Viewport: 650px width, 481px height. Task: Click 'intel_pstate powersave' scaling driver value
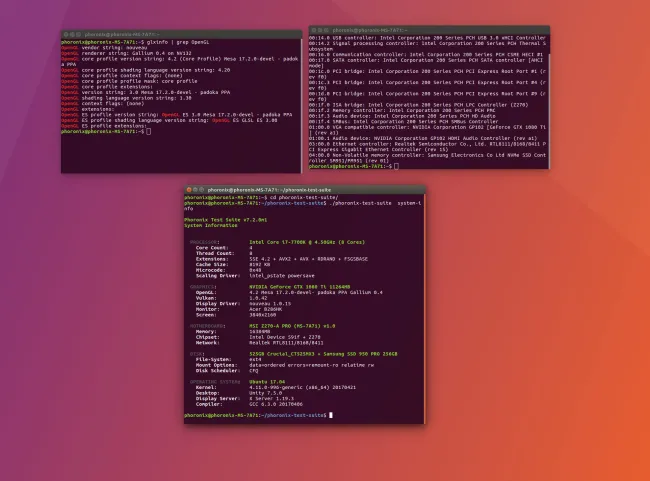click(282, 276)
